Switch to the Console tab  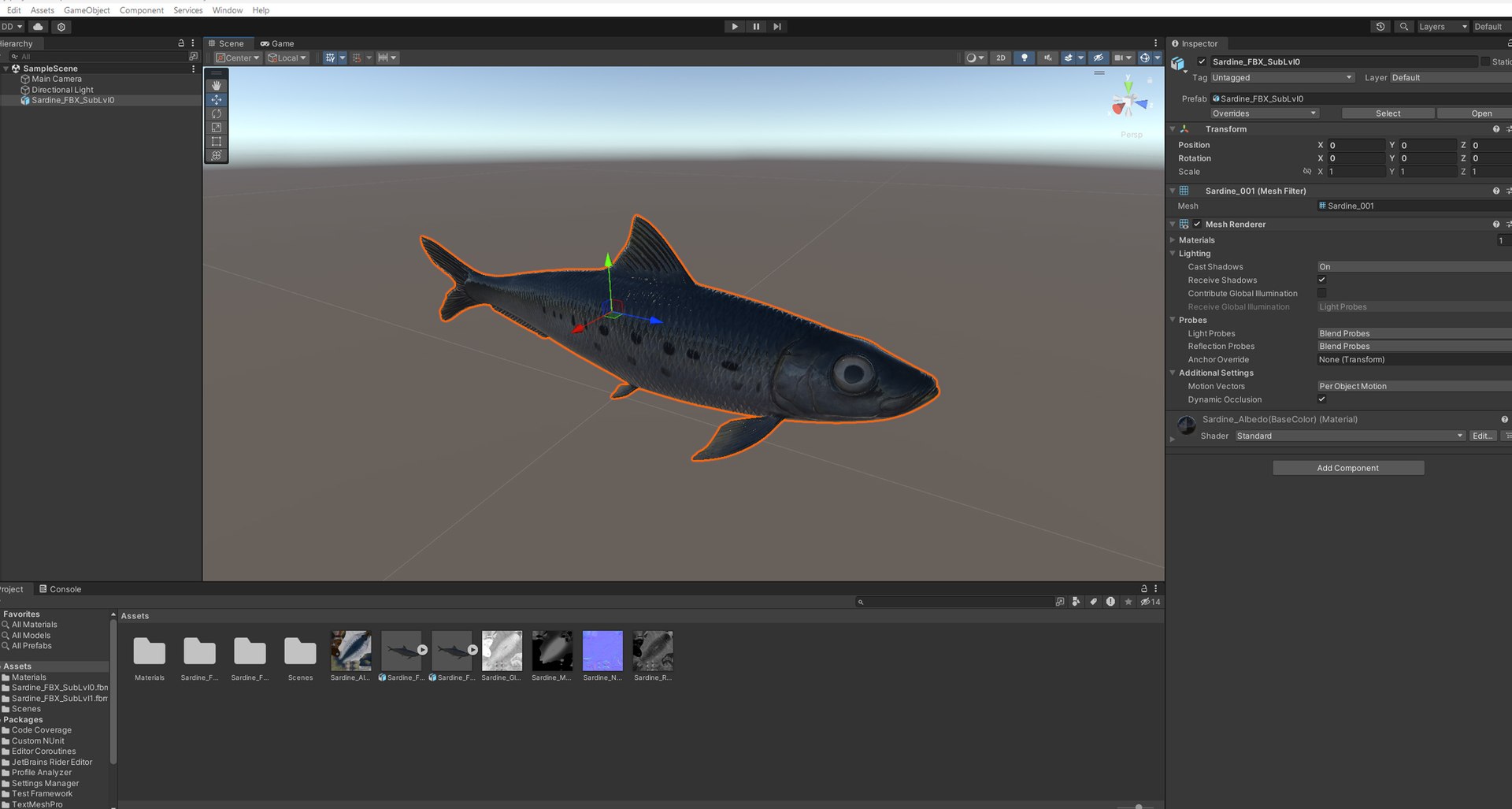tap(61, 589)
